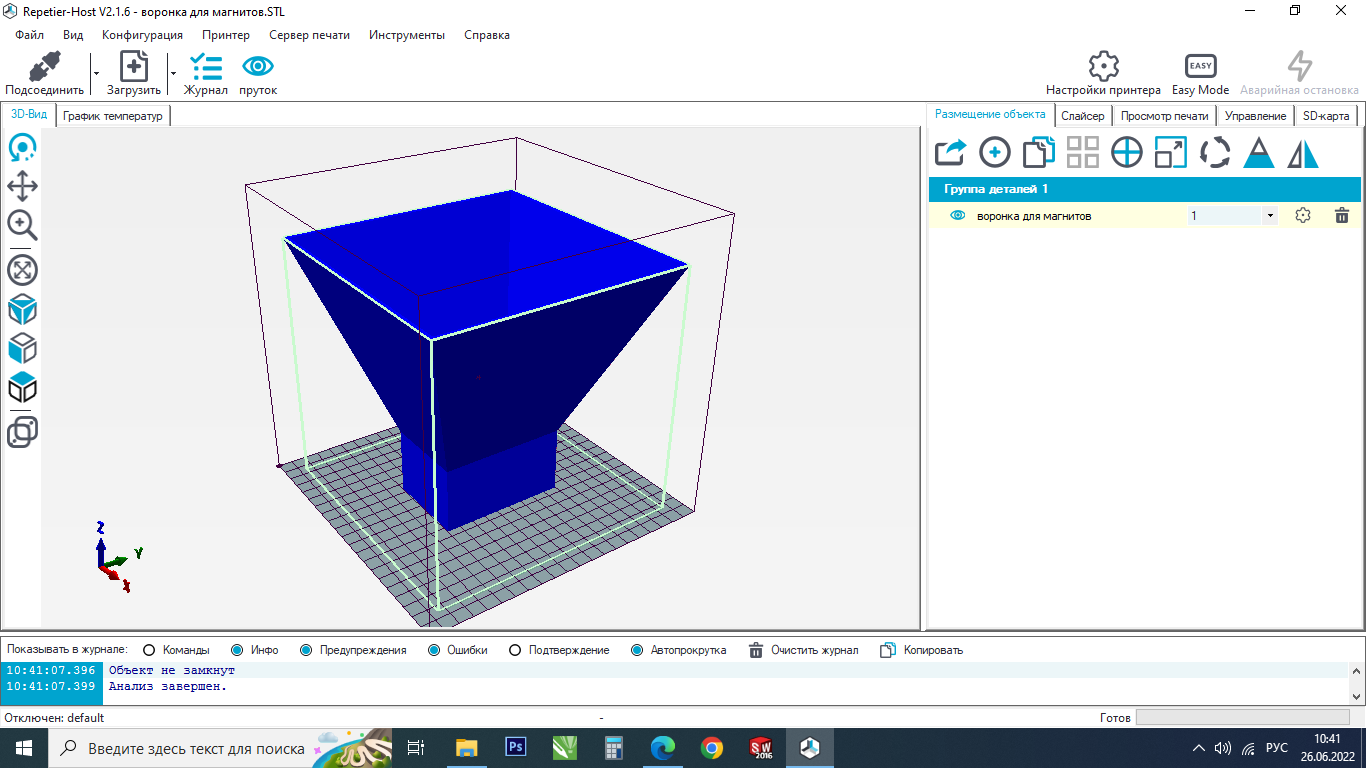1366x768 pixels.
Task: Toggle Автопрокрутка option in log
Action: click(638, 650)
